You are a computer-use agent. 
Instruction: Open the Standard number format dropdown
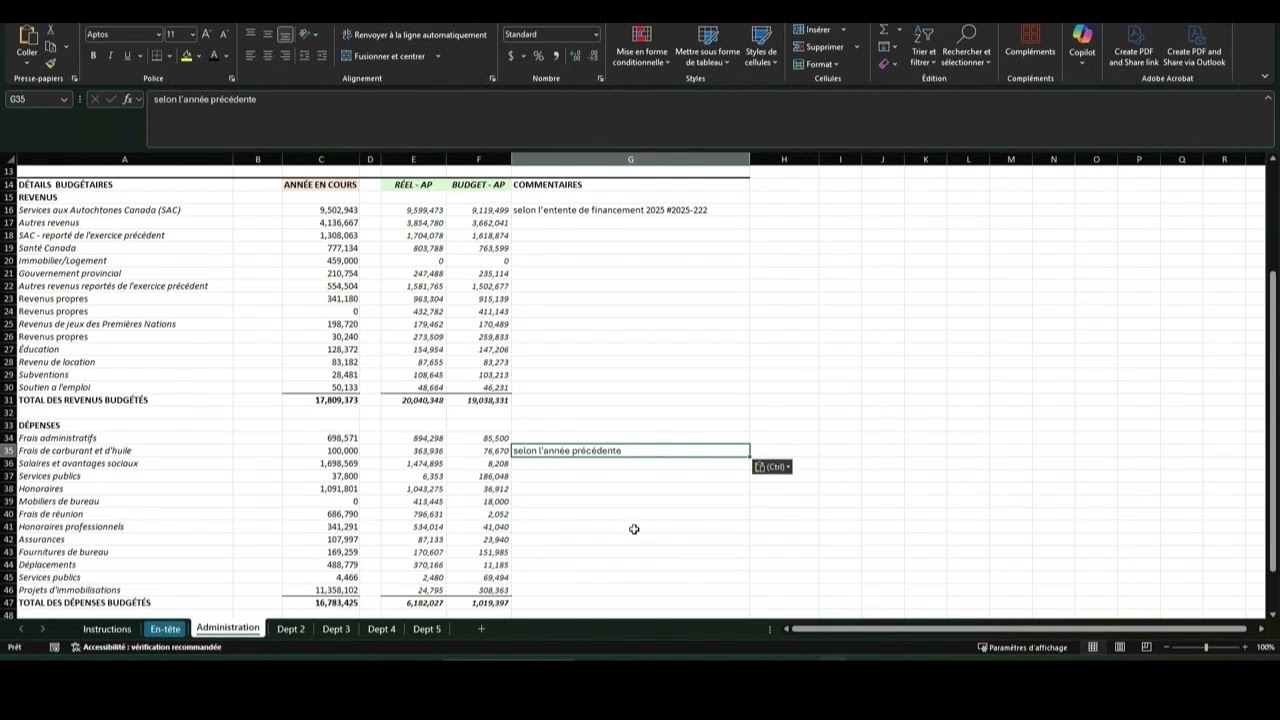(x=596, y=34)
